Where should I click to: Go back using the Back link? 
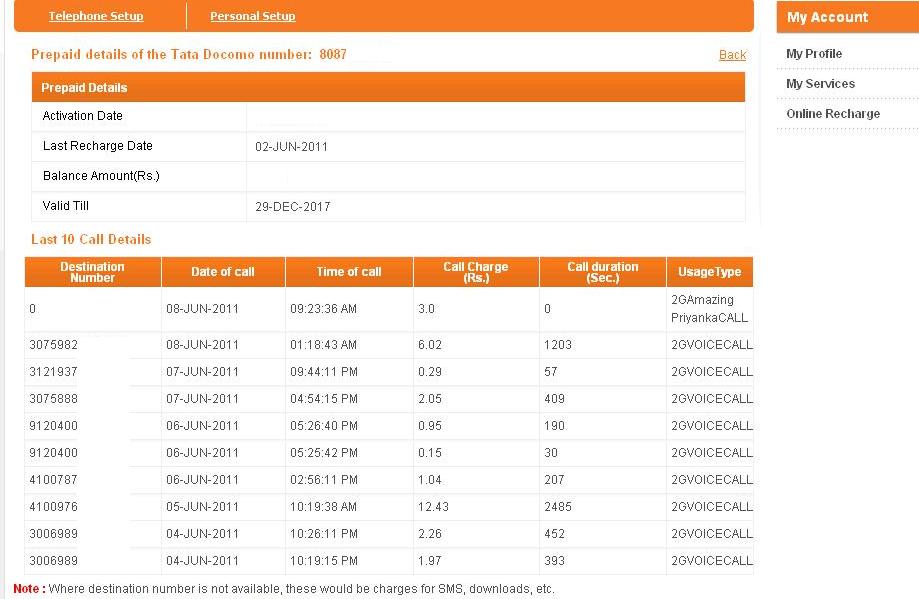click(732, 55)
